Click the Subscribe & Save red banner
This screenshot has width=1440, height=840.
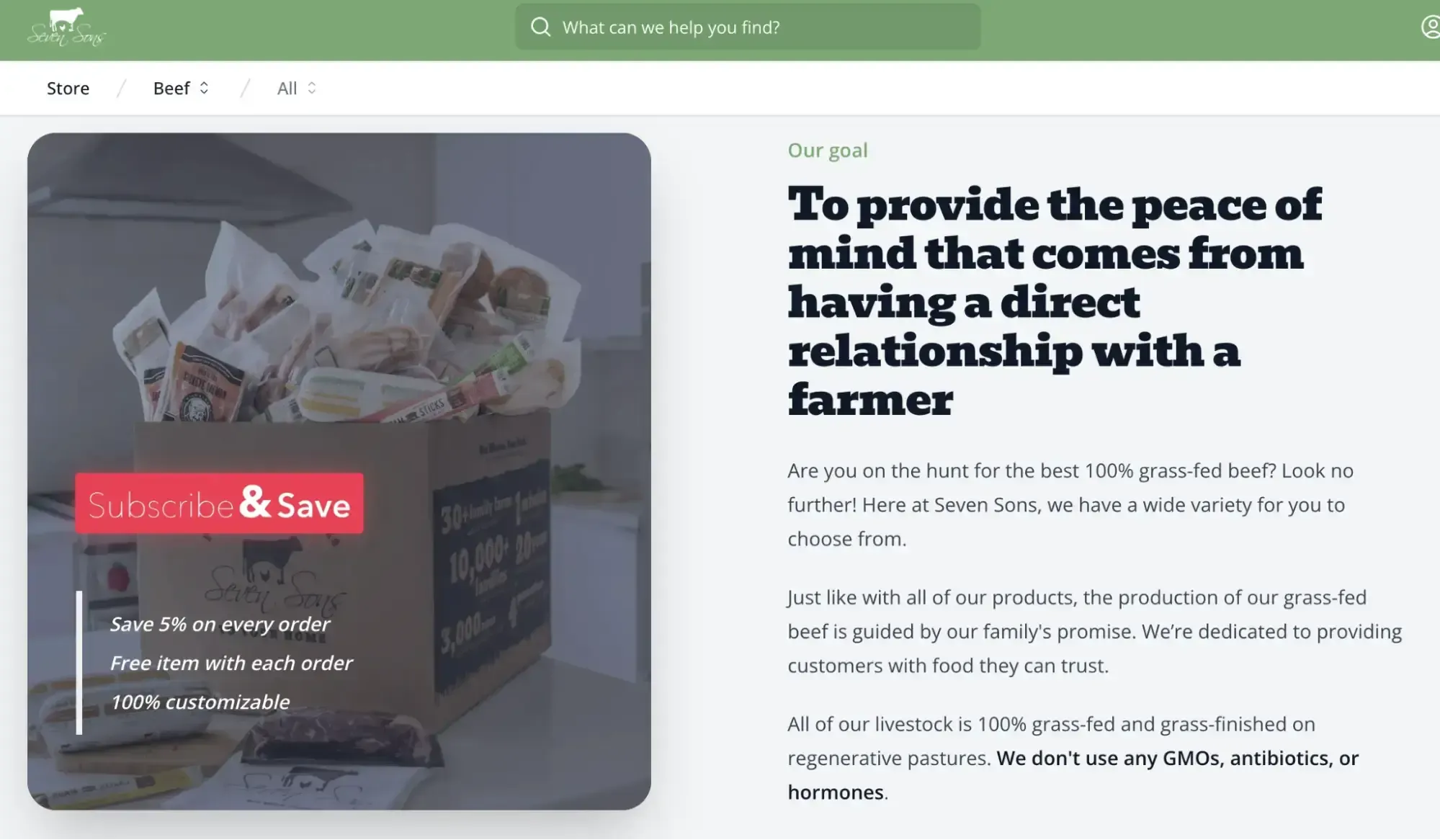219,504
